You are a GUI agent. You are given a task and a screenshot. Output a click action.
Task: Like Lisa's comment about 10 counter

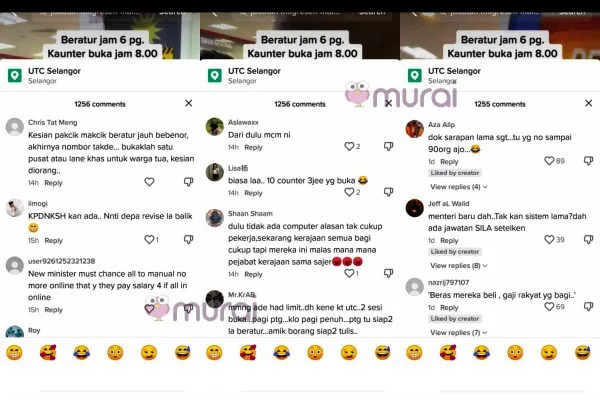click(349, 192)
